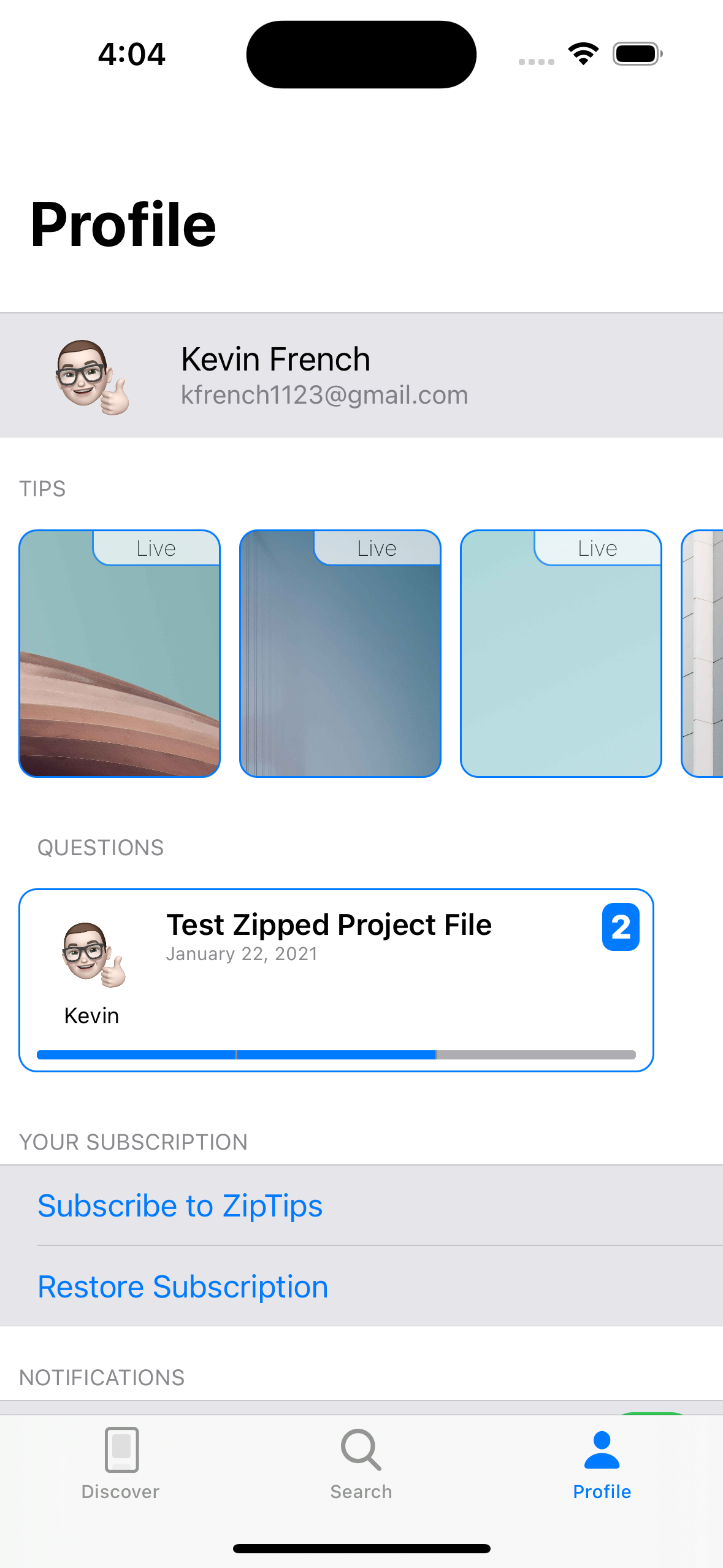This screenshot has width=723, height=1568.
Task: Tap the blue "2" badge on question card
Action: (620, 926)
